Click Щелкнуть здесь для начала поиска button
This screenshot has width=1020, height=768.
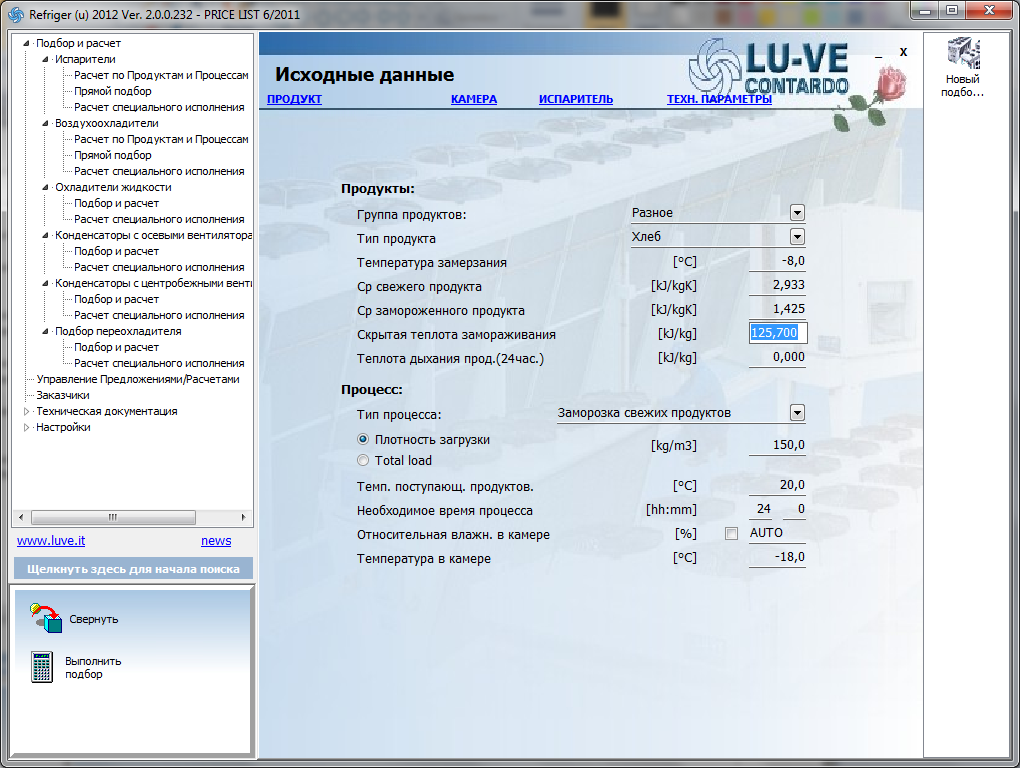point(133,569)
